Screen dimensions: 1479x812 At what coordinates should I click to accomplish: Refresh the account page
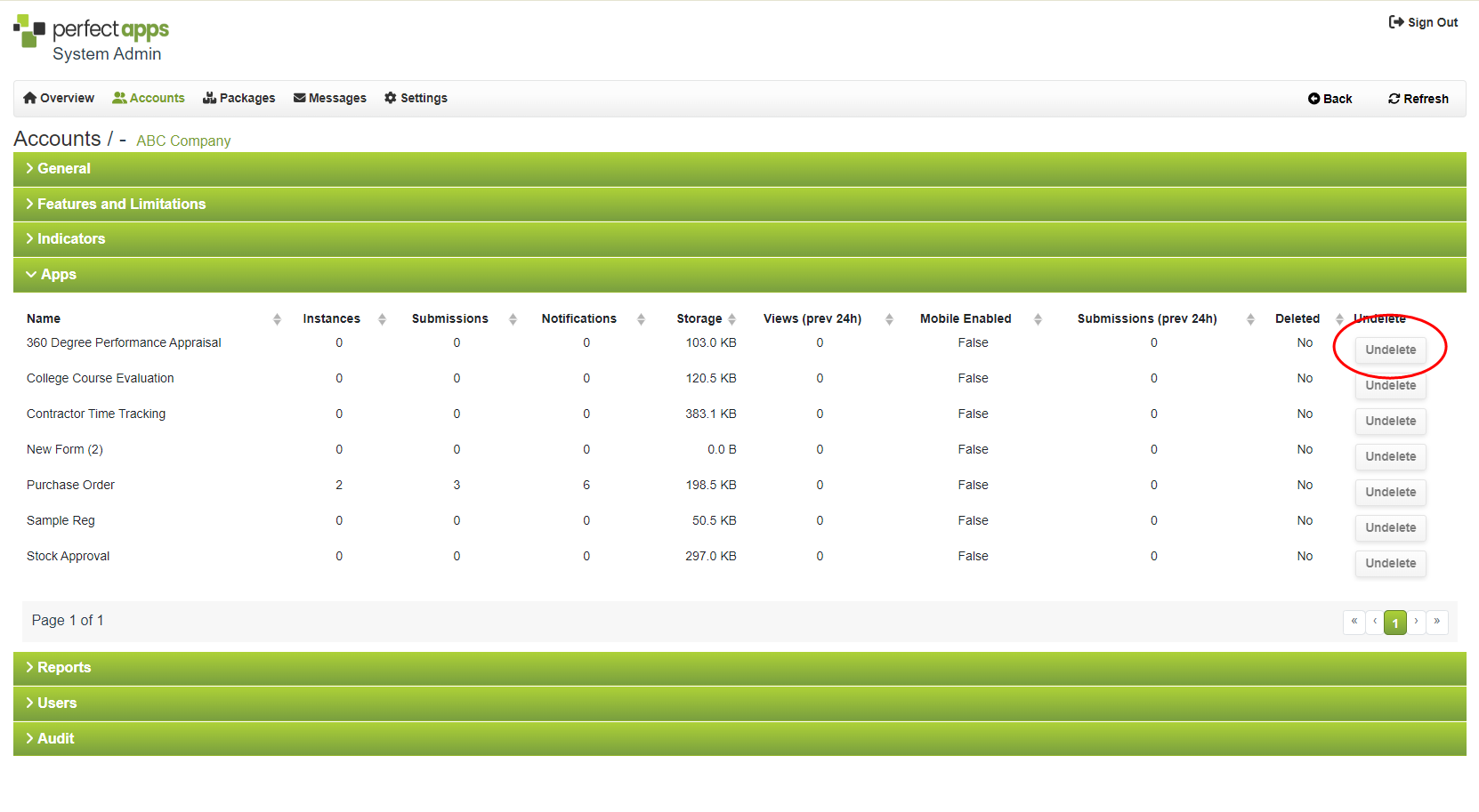(x=1418, y=99)
